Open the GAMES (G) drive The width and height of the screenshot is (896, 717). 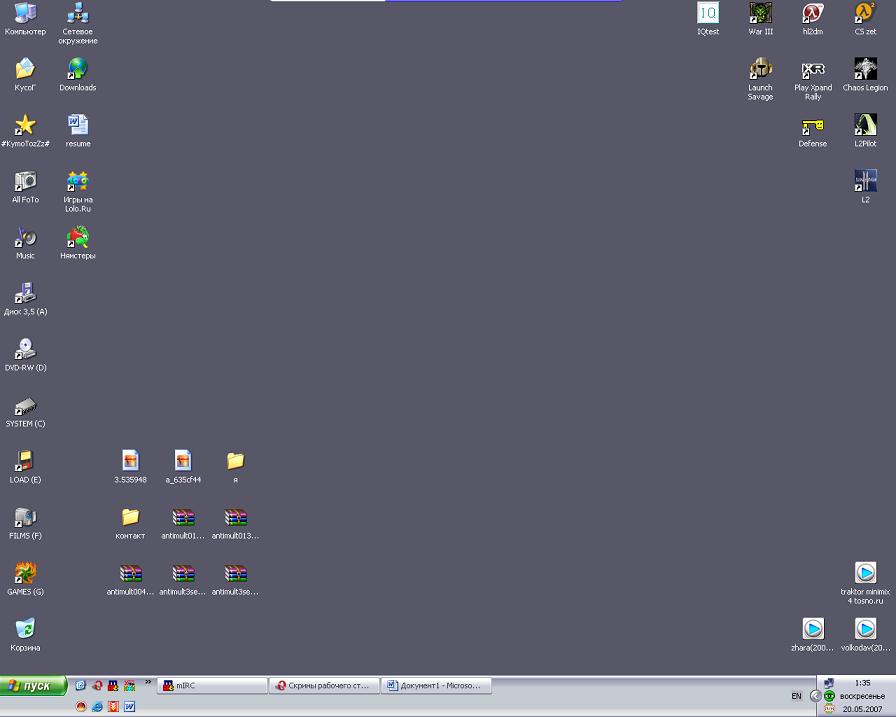pyautogui.click(x=25, y=578)
